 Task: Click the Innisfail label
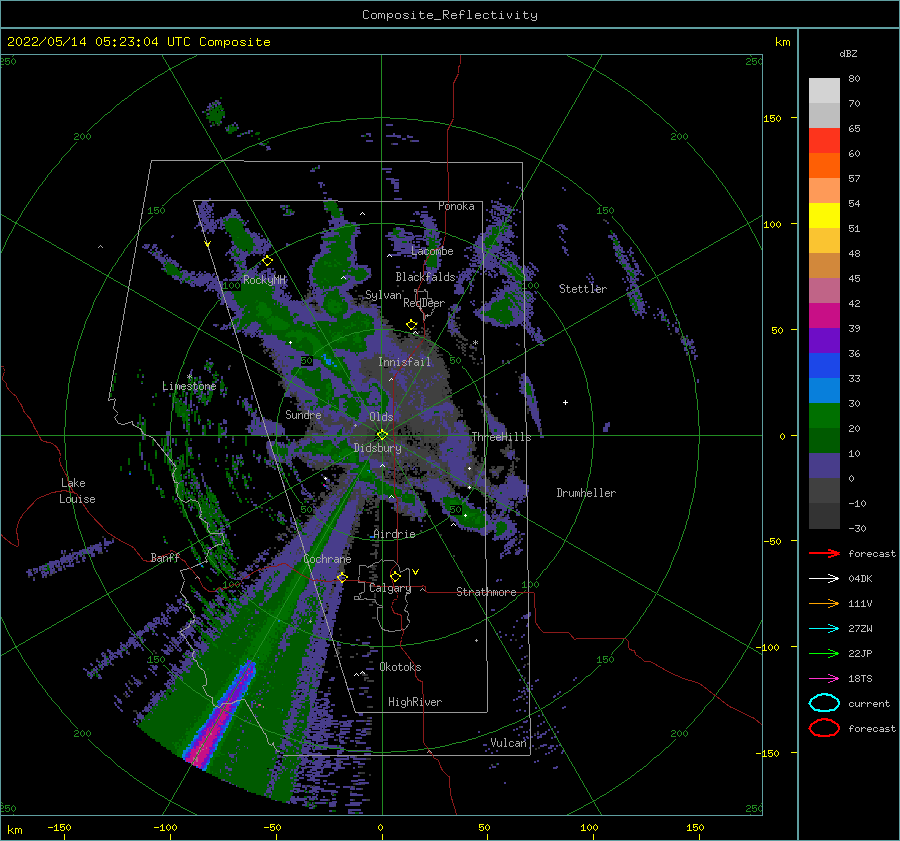click(404, 362)
